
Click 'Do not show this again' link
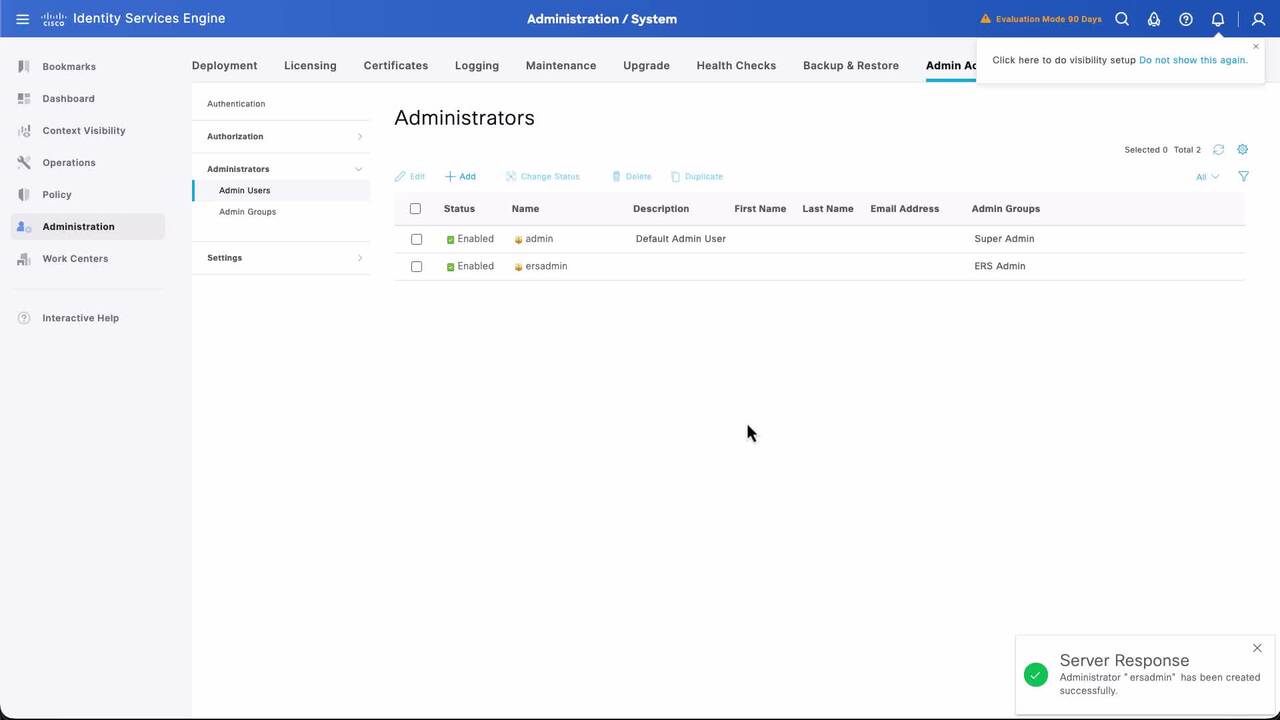tap(1193, 60)
